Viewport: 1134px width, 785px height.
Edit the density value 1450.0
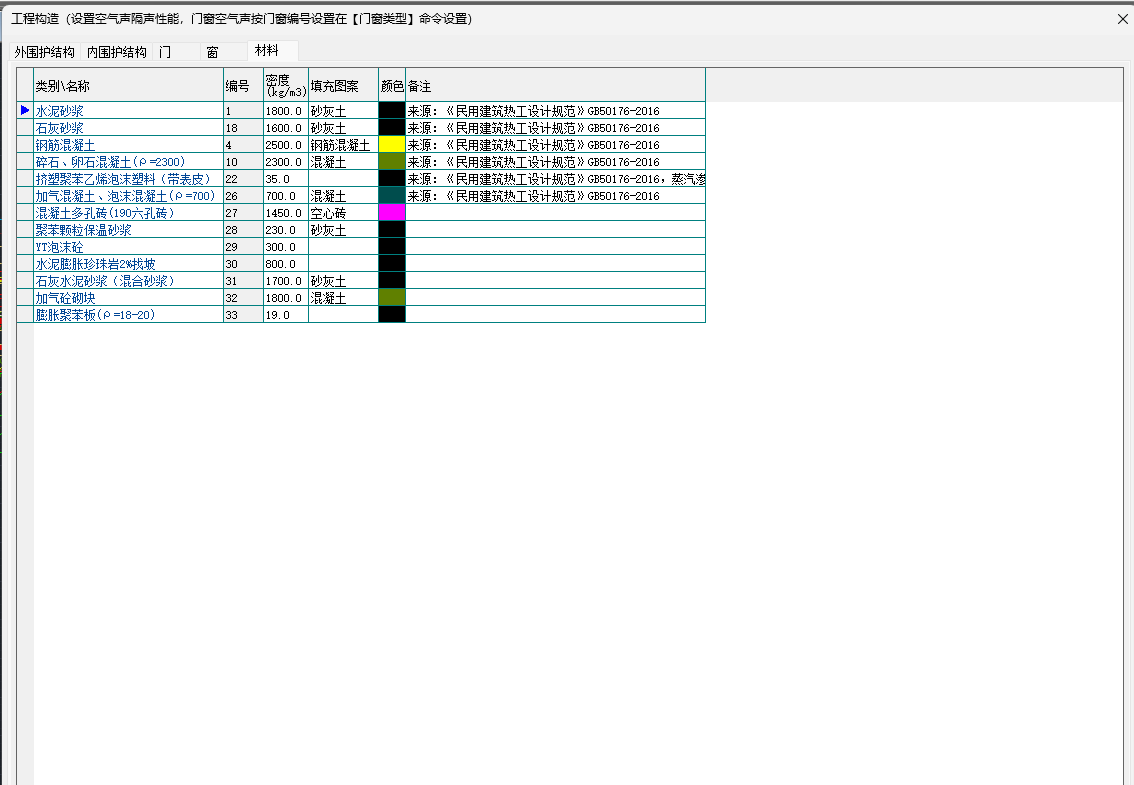coord(284,213)
